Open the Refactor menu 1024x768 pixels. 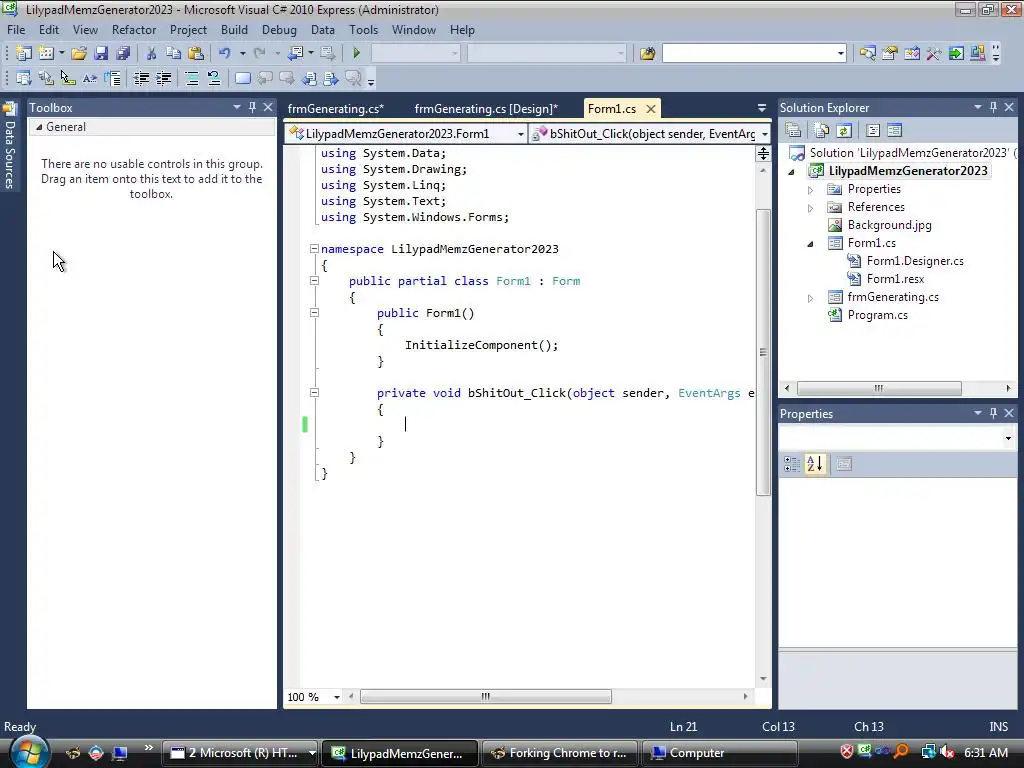(x=134, y=30)
